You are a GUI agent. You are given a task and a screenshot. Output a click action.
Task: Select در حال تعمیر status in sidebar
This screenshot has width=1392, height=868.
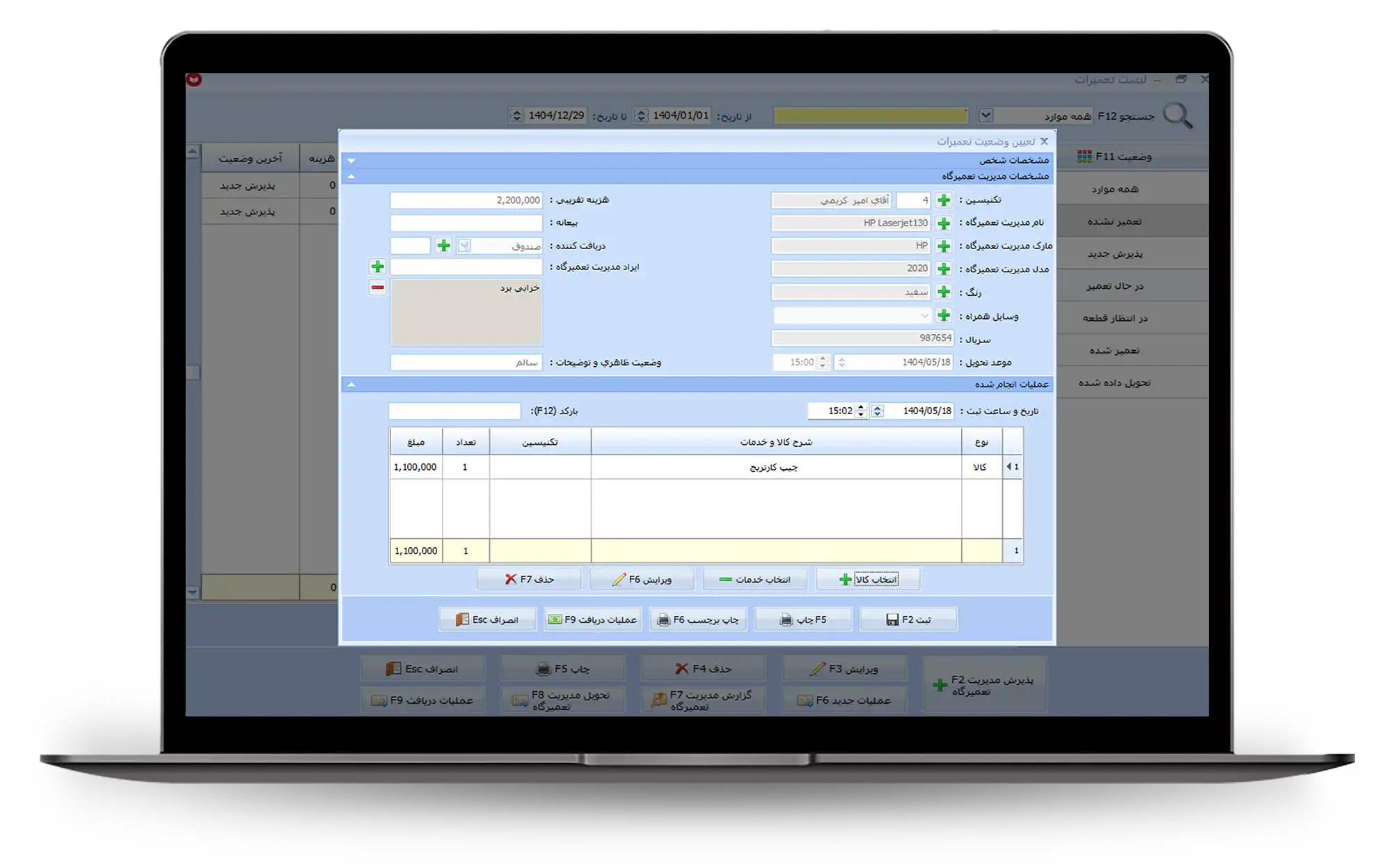click(x=1114, y=286)
